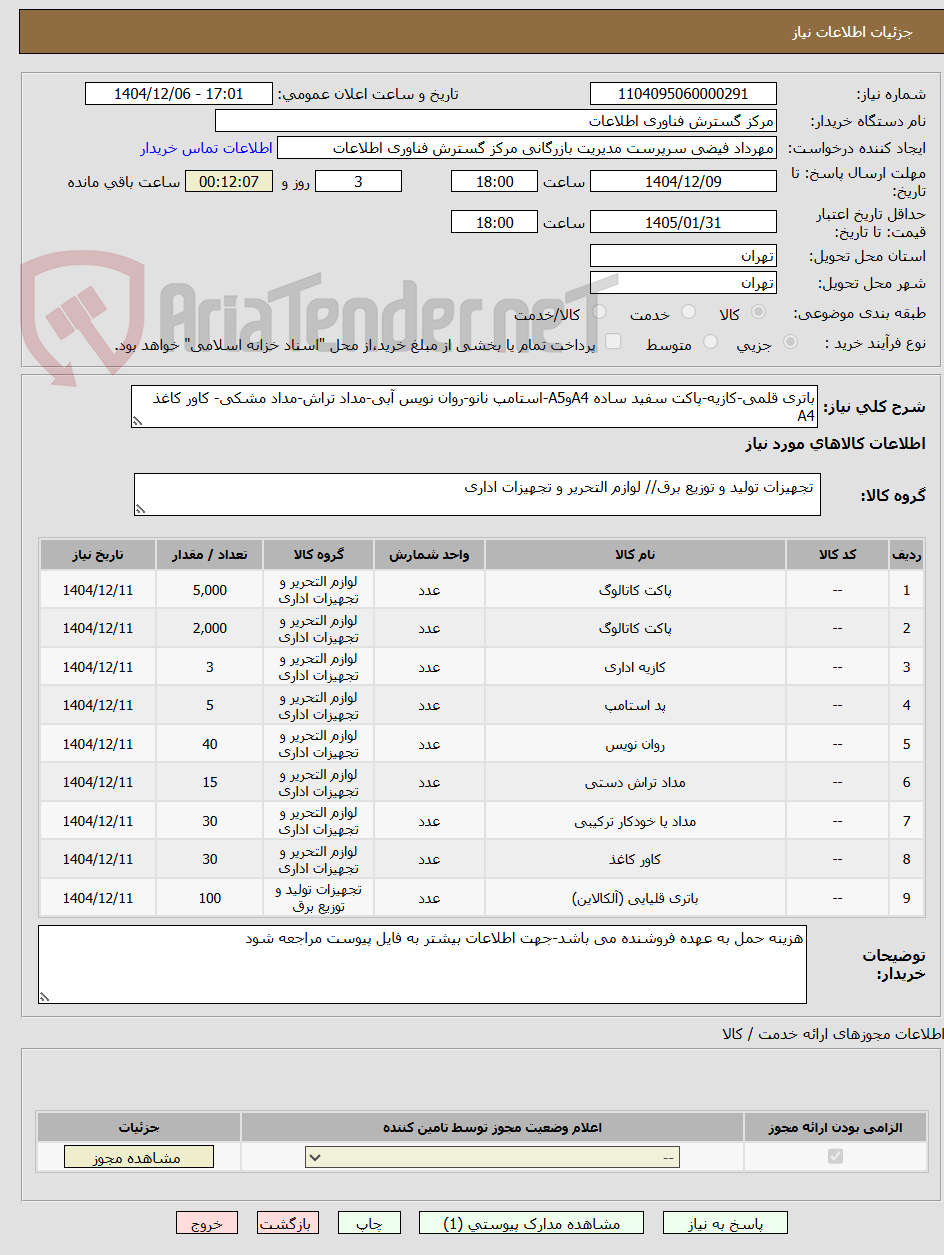Click the ردیف column header
944x1255 pixels.
[906, 555]
